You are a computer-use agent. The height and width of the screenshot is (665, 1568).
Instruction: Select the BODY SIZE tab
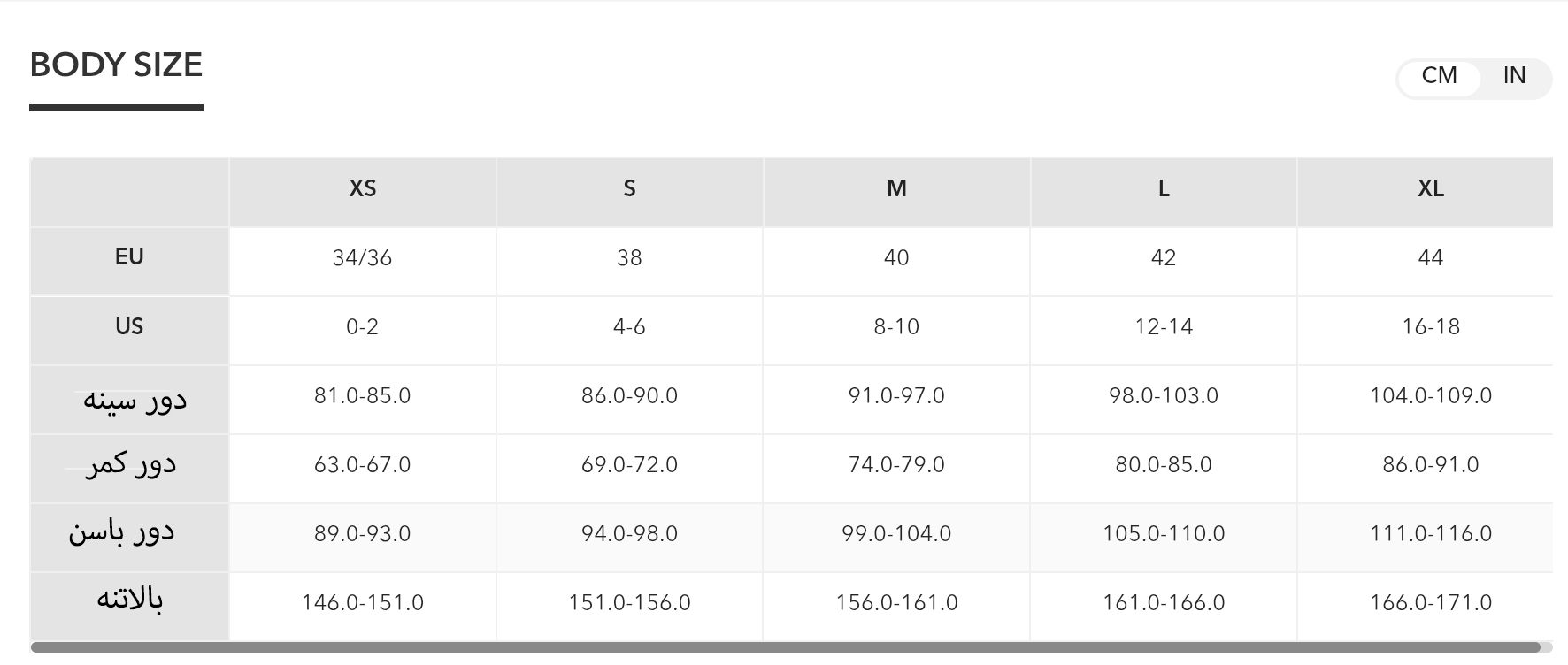click(116, 65)
